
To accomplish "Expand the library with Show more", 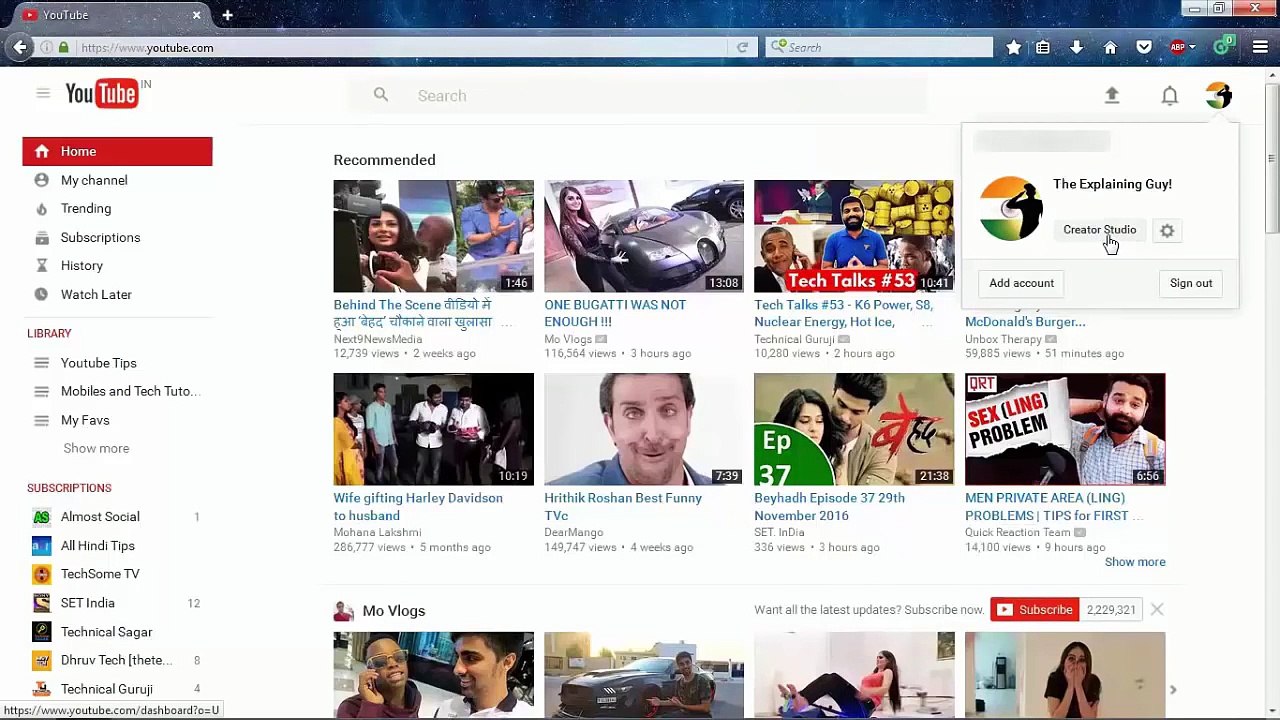I will click(x=96, y=448).
